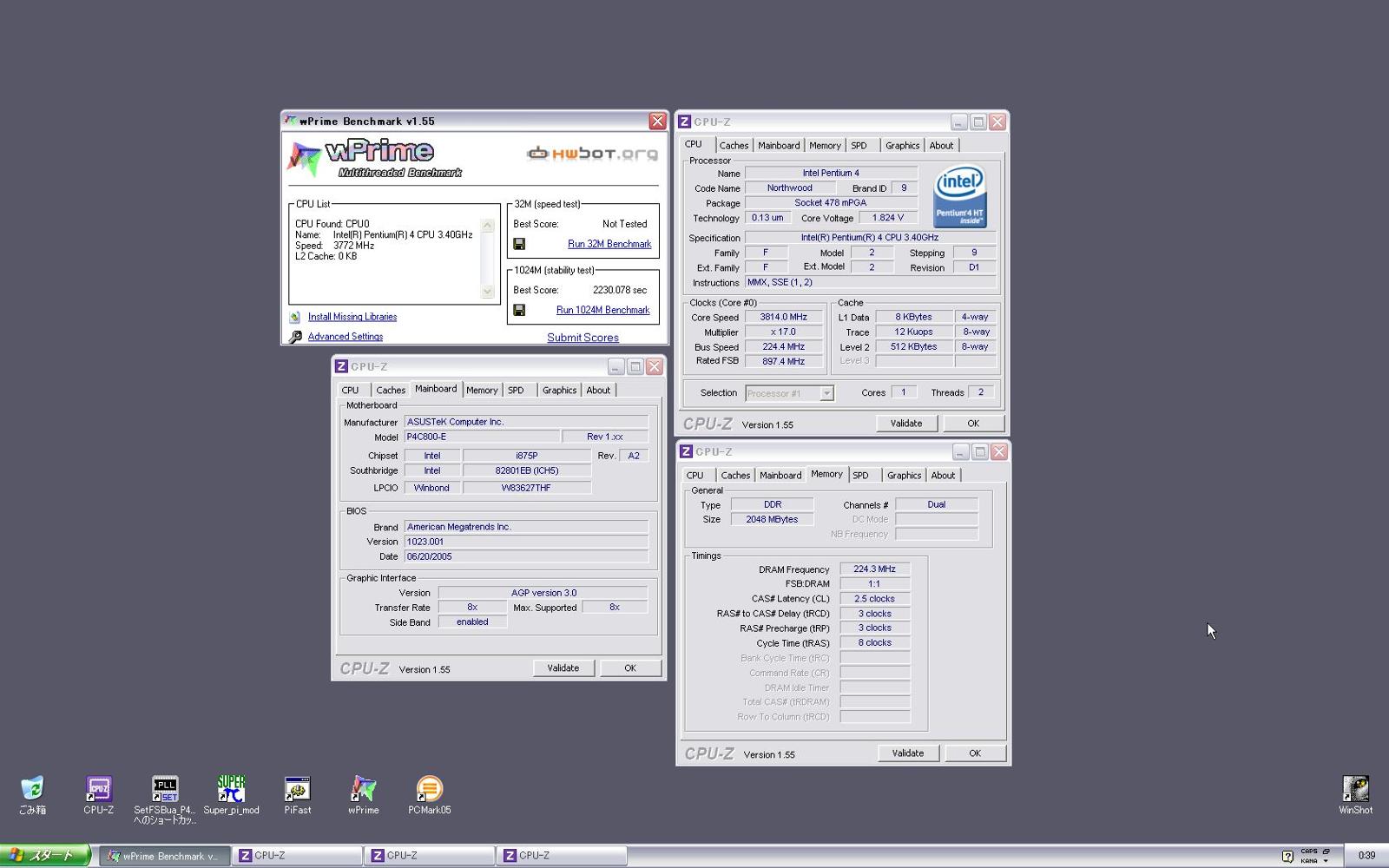
Task: Expand the Processor #1 selection dropdown
Action: pyautogui.click(x=826, y=393)
